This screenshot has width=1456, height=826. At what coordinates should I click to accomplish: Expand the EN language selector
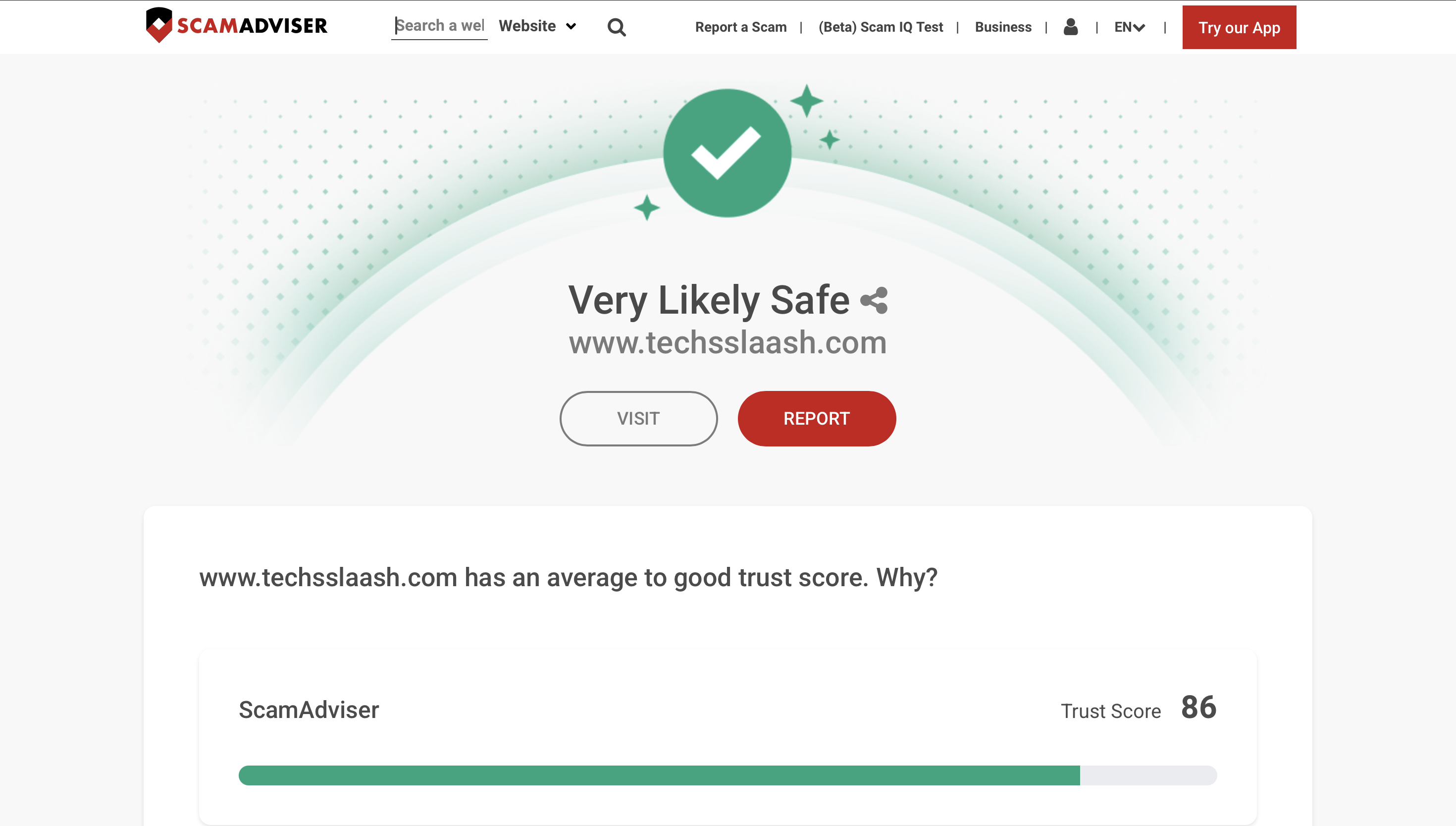point(1129,27)
